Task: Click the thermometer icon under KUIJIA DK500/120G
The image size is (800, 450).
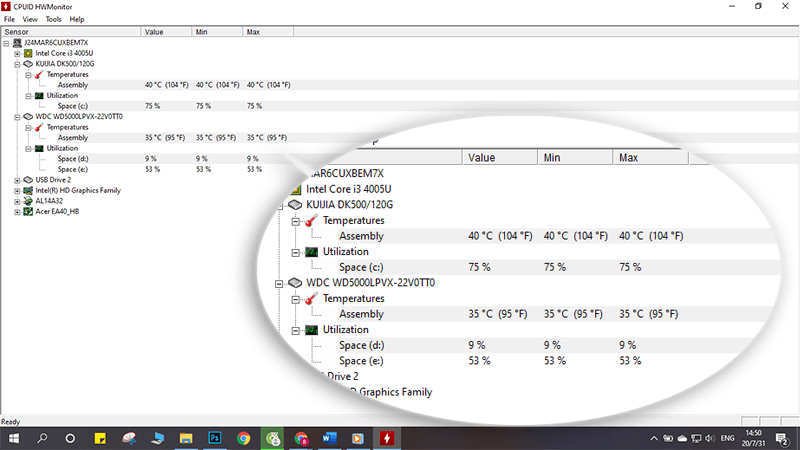Action: click(x=39, y=74)
